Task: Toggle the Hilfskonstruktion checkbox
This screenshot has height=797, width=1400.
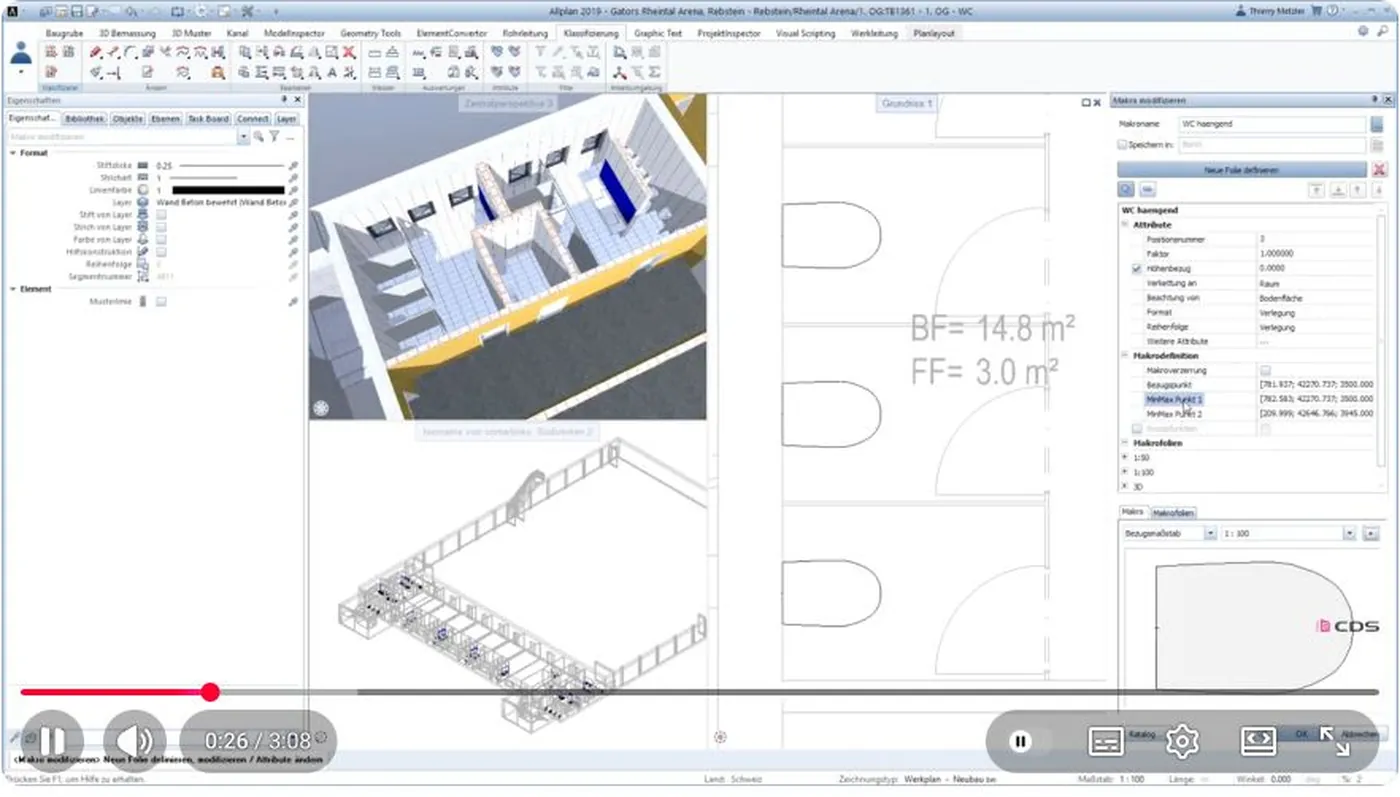Action: tap(161, 252)
